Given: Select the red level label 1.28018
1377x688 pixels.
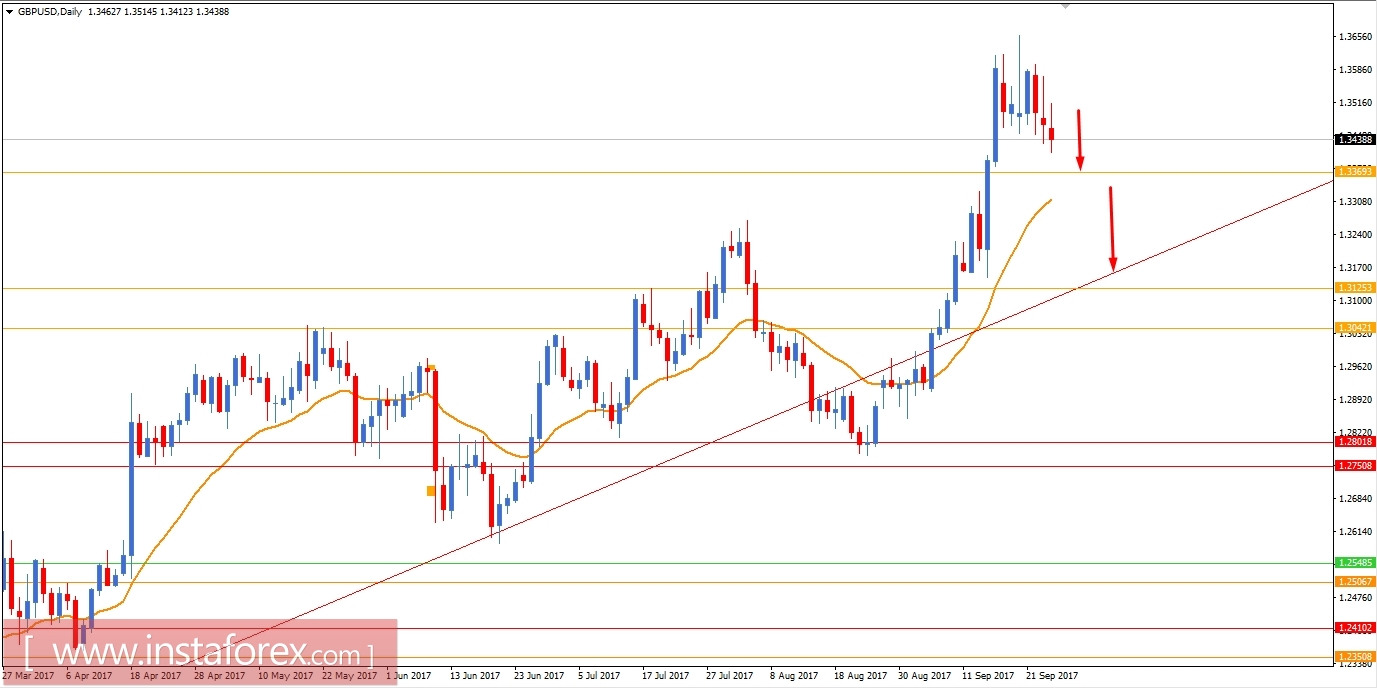Looking at the screenshot, I should pos(1355,441).
